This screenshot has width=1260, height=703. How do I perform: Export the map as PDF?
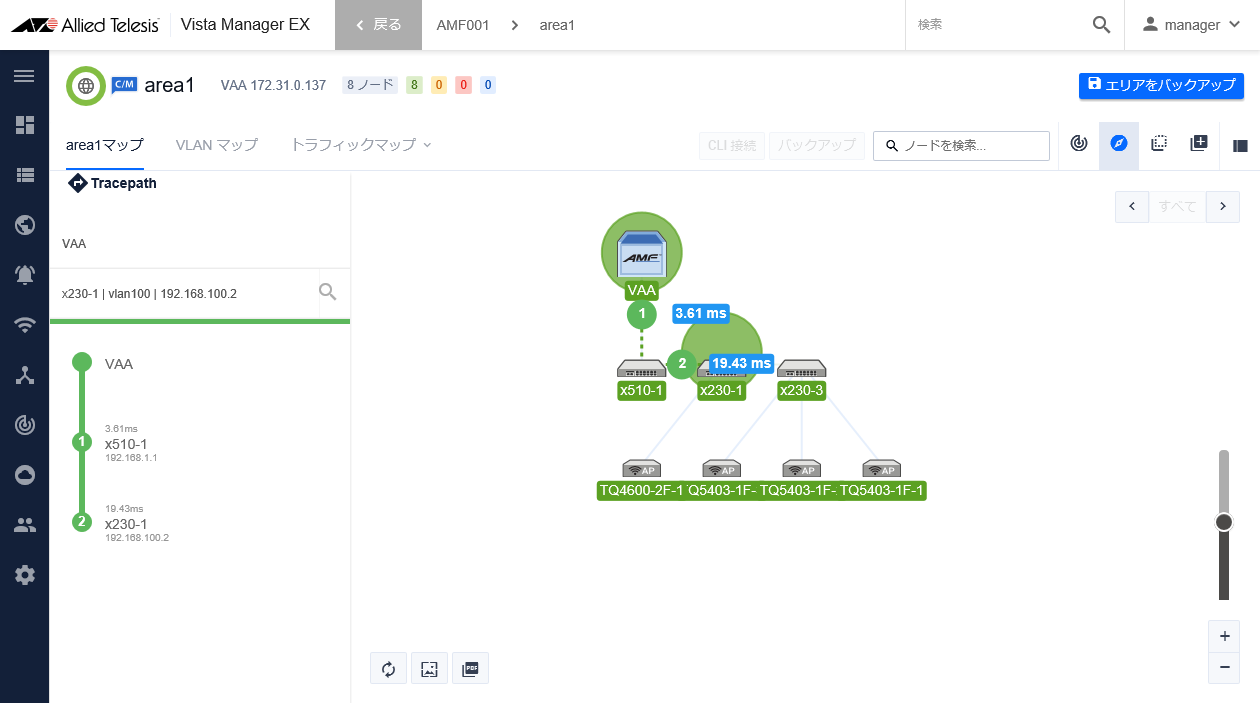470,669
